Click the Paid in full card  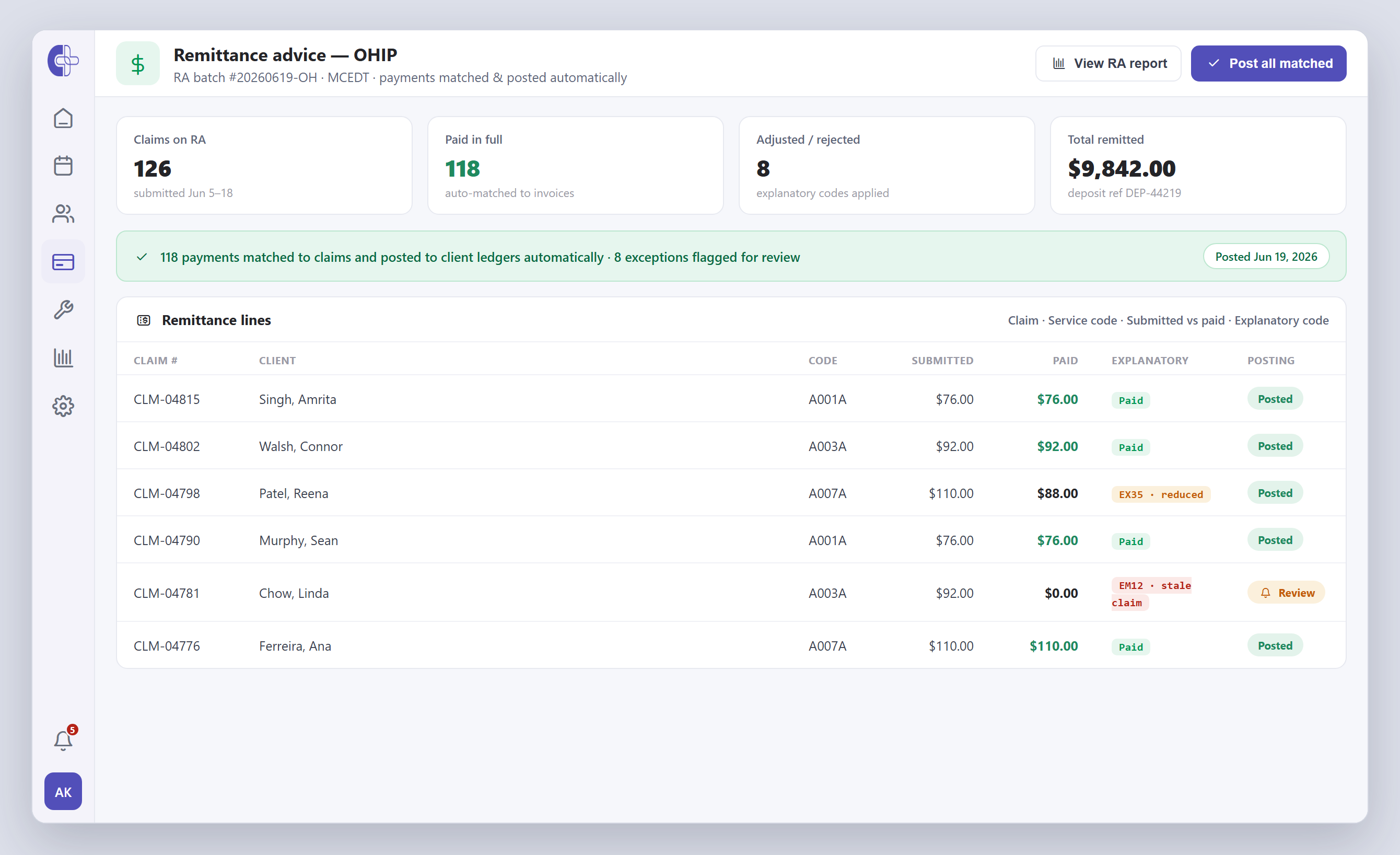pos(576,166)
